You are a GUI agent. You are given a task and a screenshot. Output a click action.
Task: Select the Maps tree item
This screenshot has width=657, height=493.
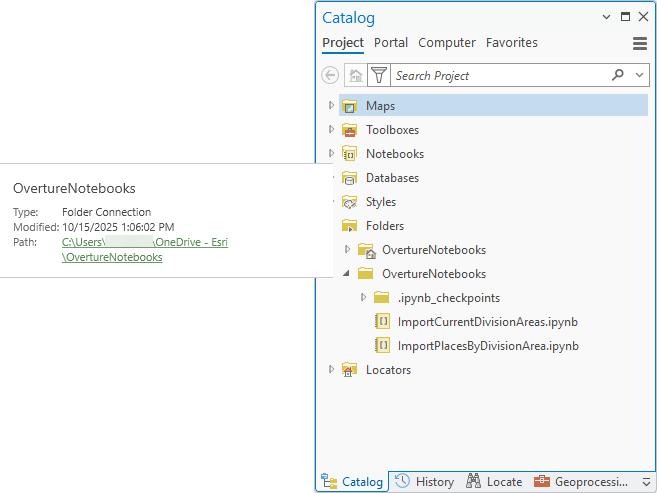tap(493, 106)
